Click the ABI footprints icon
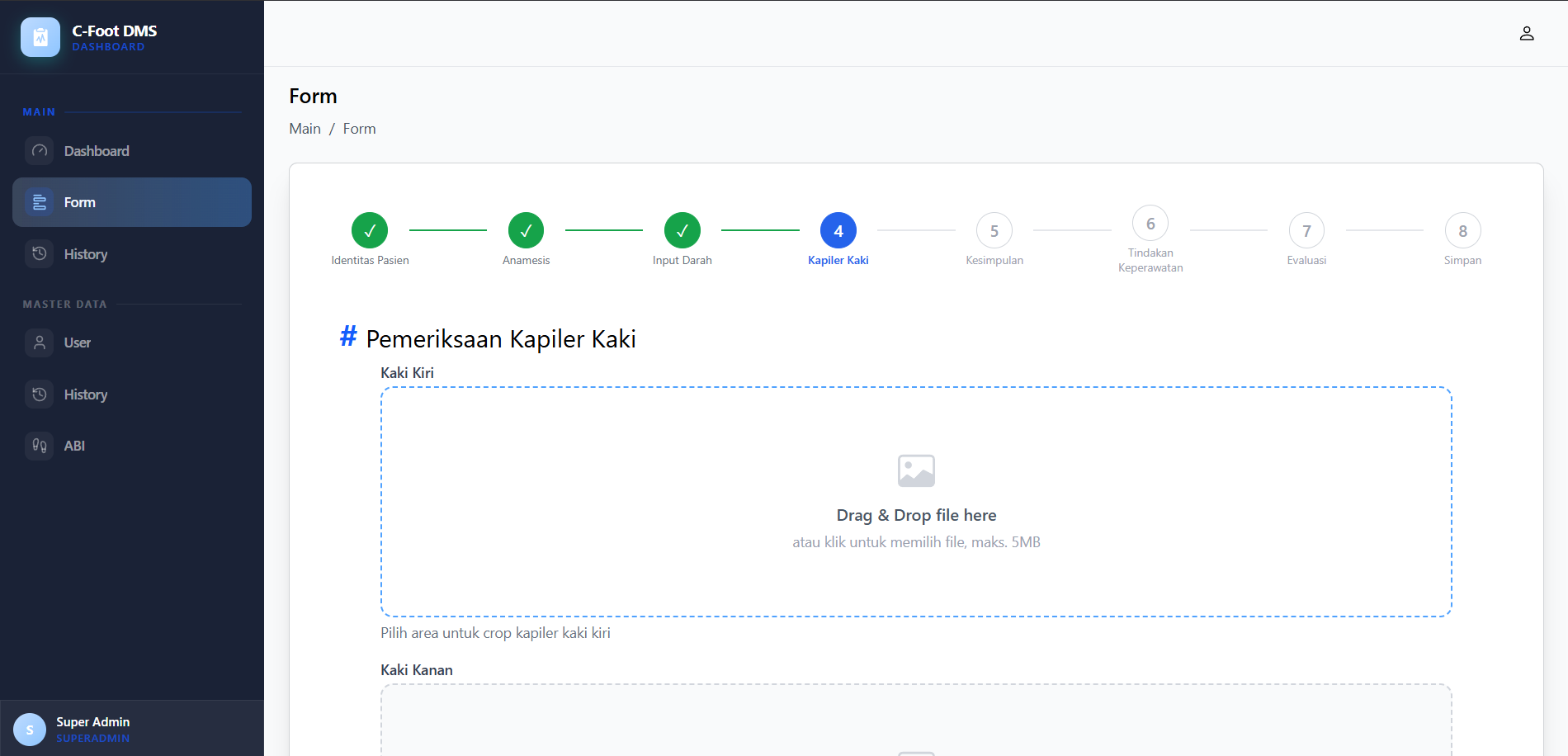 (x=39, y=446)
